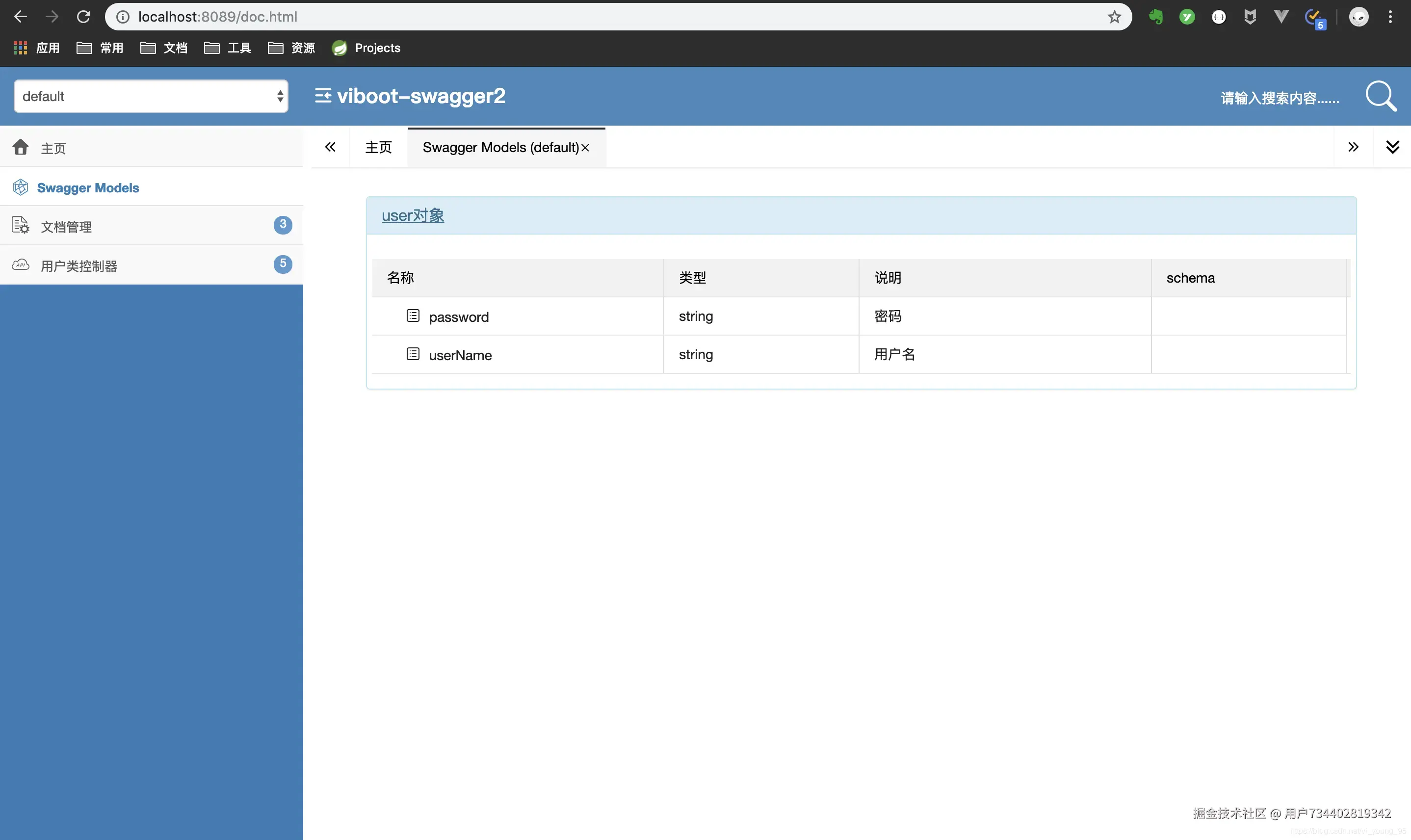Switch to the 主页 tab
Image resolution: width=1411 pixels, height=840 pixels.
coord(378,148)
